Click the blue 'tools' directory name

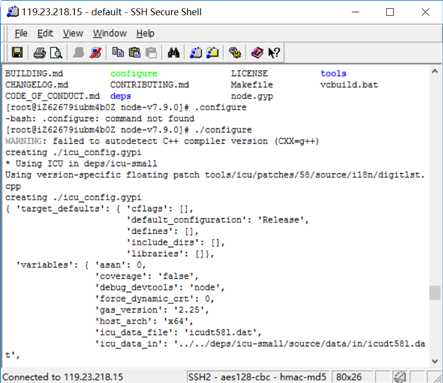(x=333, y=73)
